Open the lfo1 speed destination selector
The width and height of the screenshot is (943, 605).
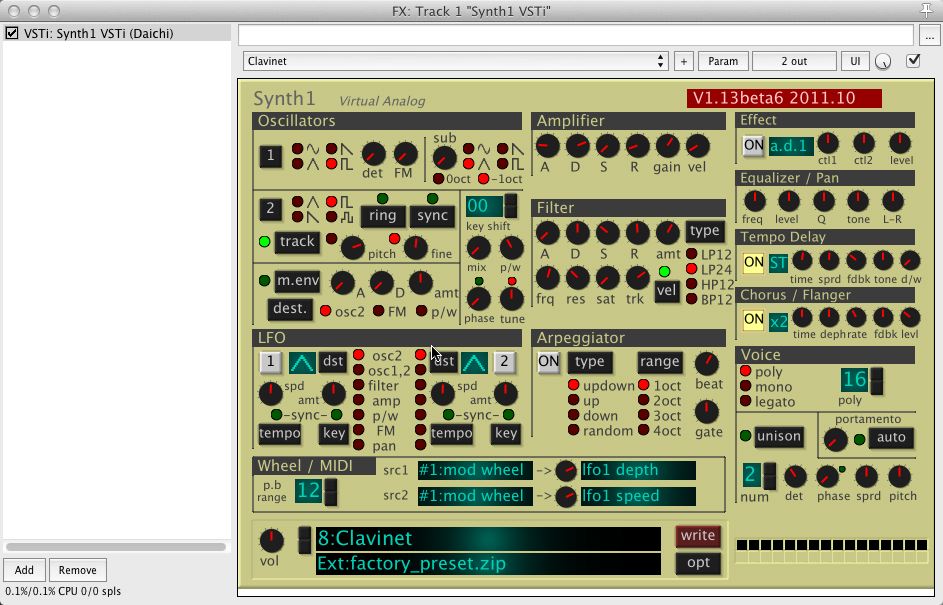point(638,496)
